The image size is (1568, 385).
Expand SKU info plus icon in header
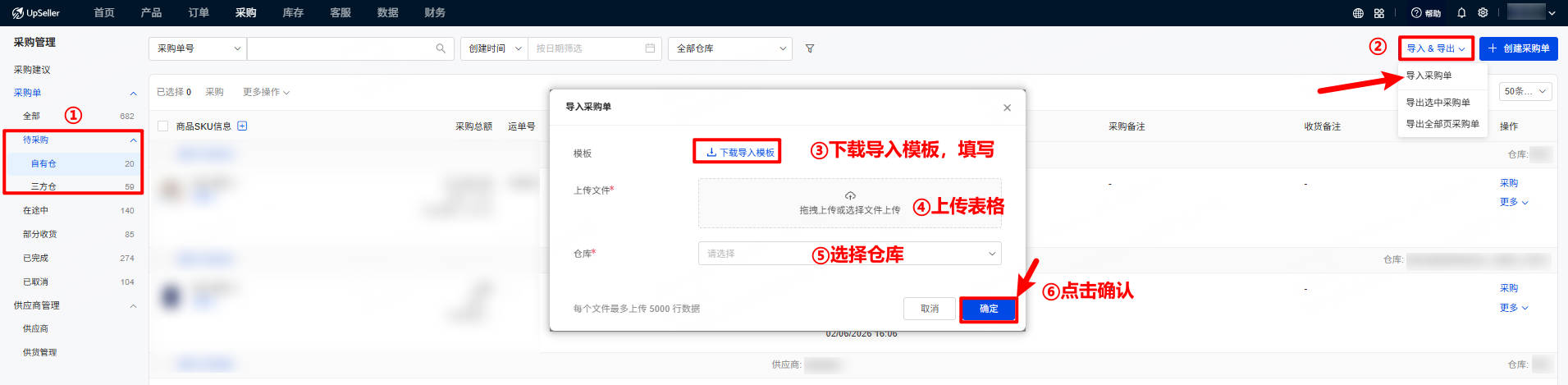coord(242,126)
